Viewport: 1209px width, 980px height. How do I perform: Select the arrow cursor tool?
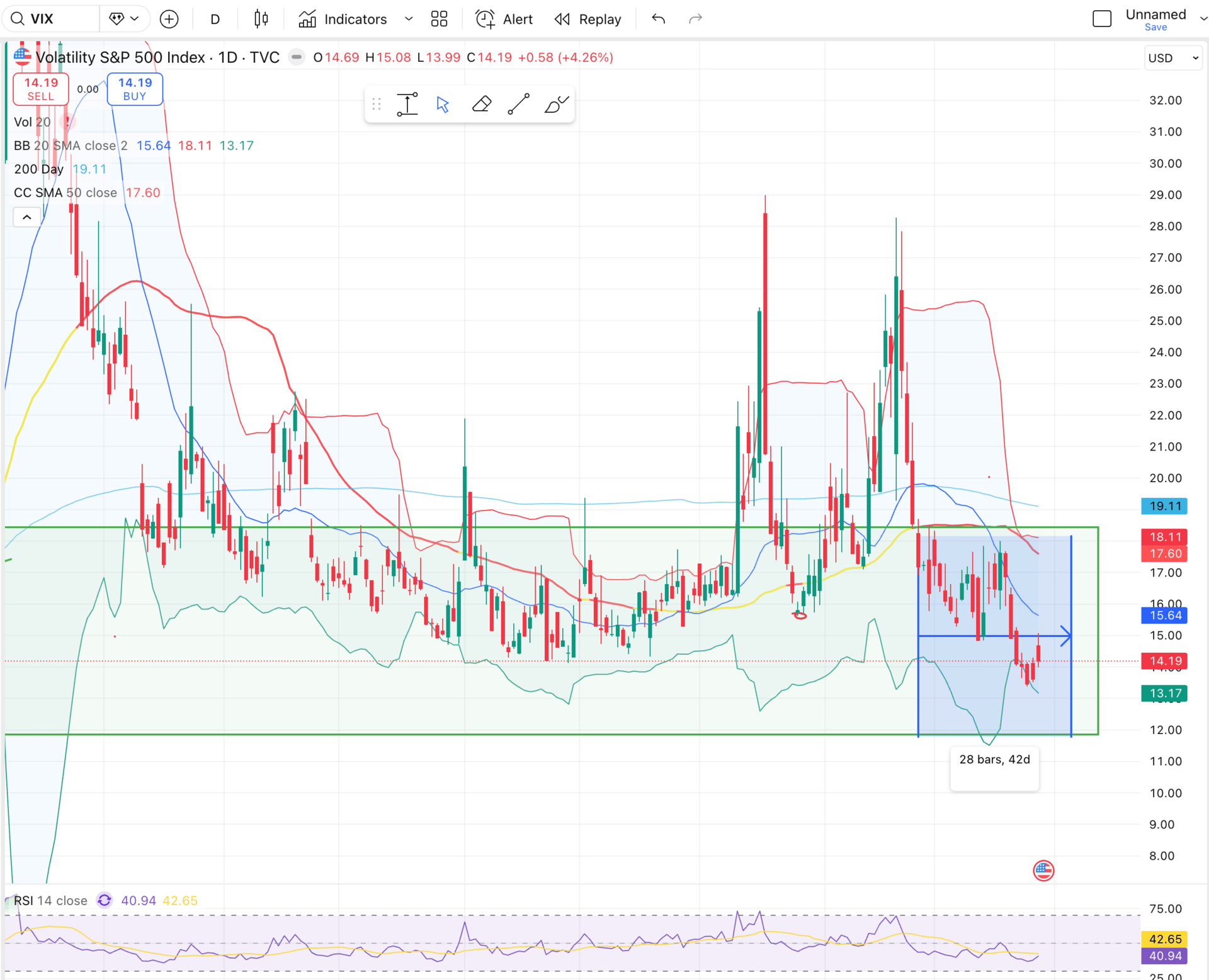pos(443,104)
